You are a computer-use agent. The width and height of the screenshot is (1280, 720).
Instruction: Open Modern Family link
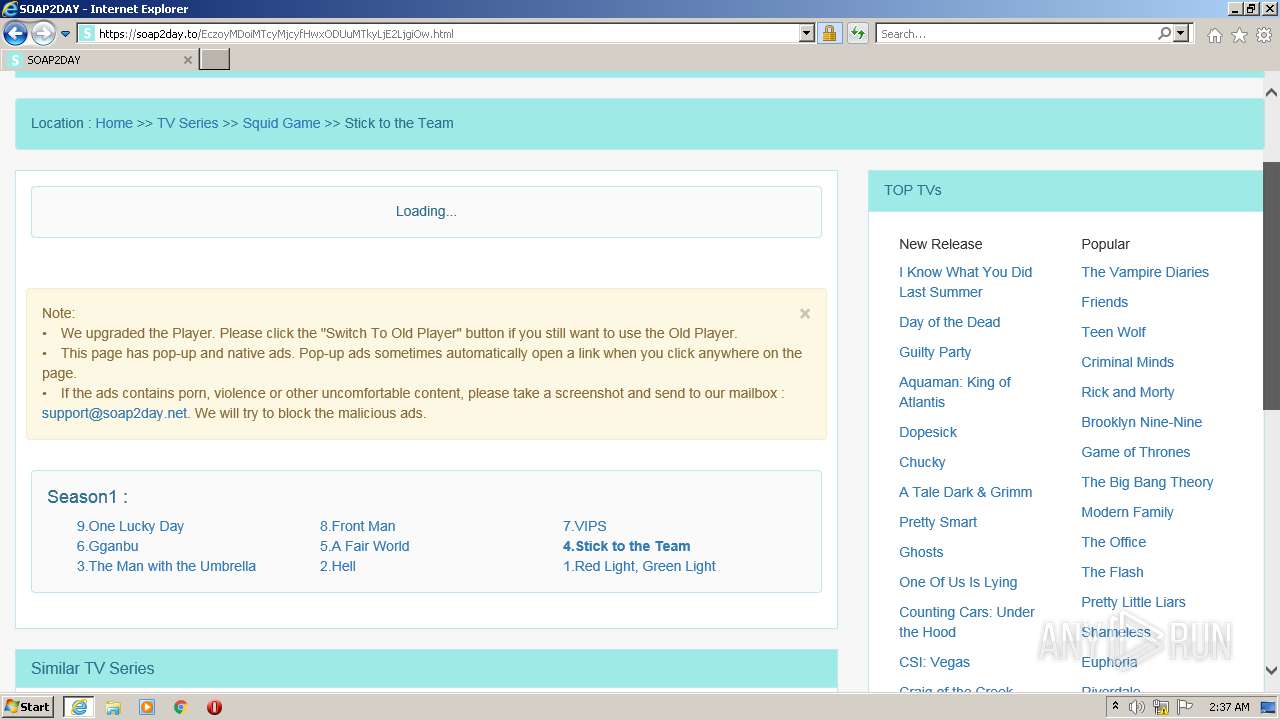(x=1127, y=512)
